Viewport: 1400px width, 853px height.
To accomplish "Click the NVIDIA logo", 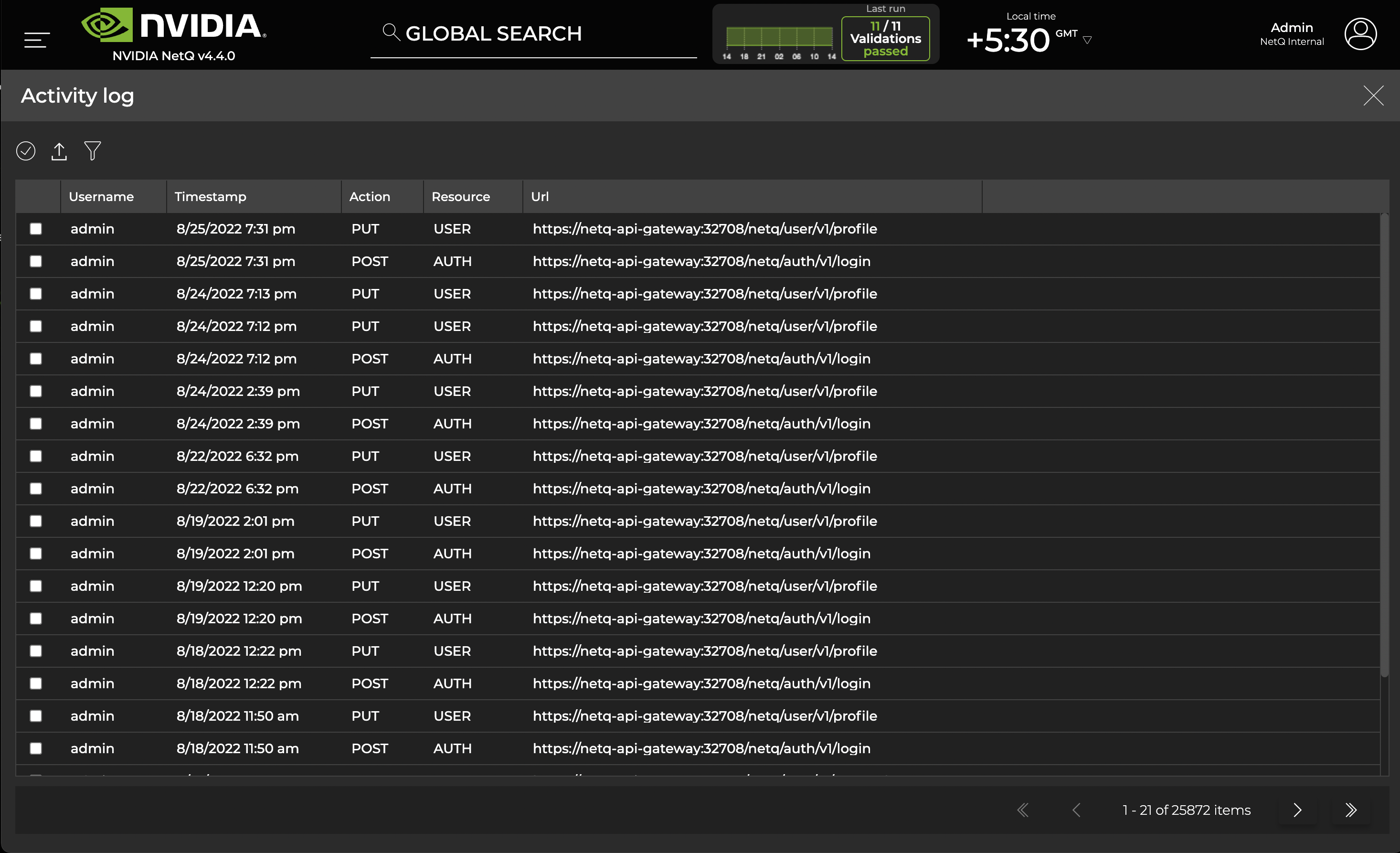I will pos(173,26).
